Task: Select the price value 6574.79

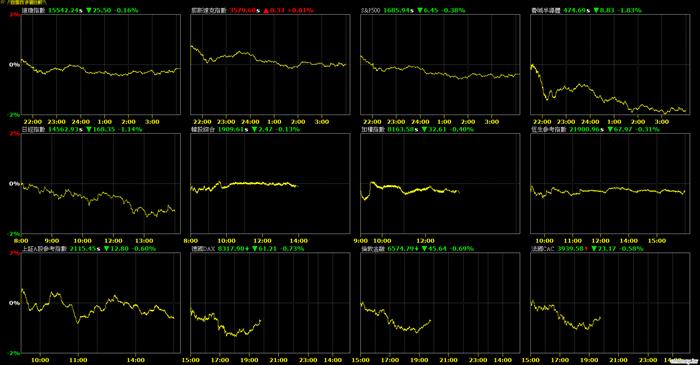Action: tap(401, 249)
